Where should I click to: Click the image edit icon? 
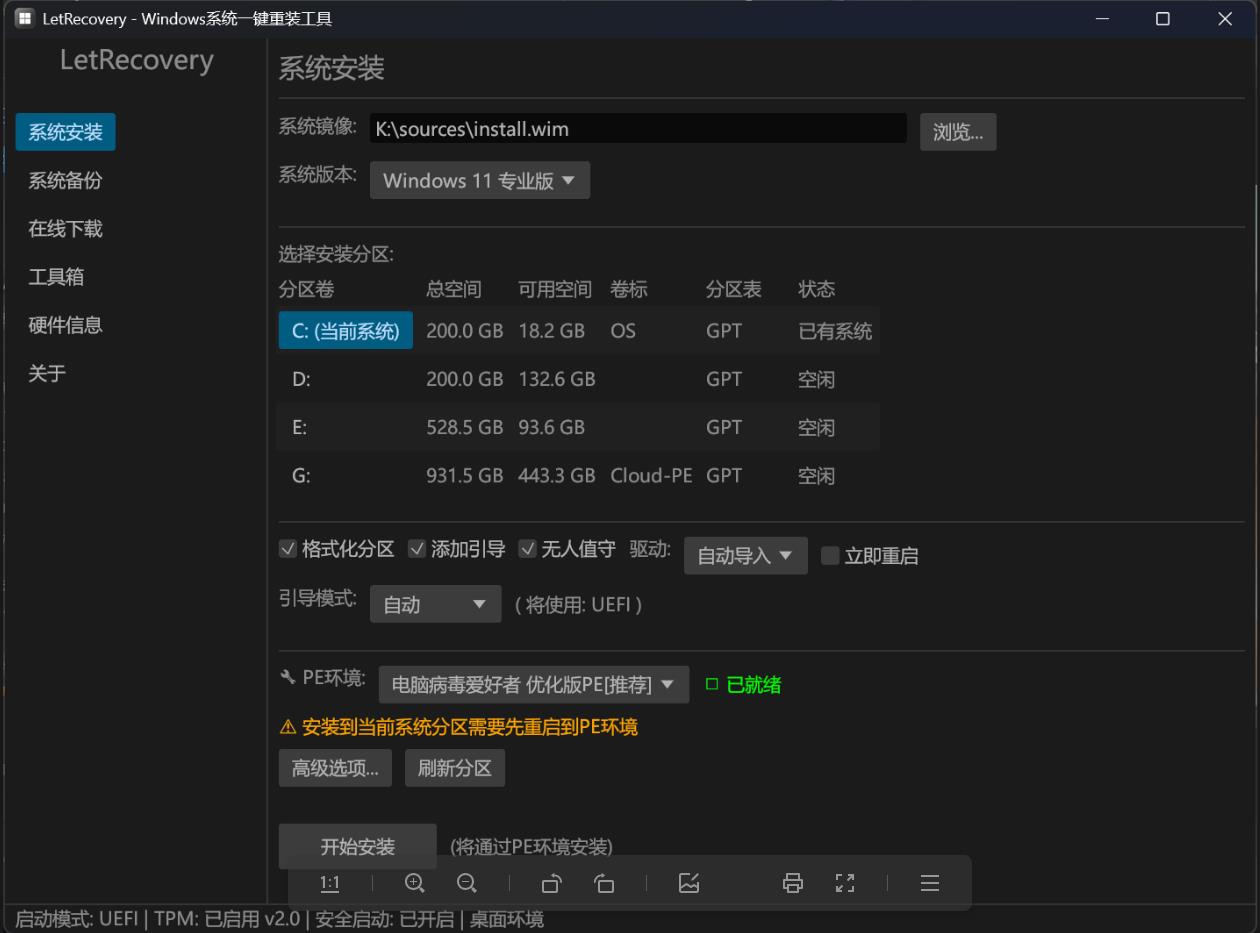pyautogui.click(x=689, y=883)
